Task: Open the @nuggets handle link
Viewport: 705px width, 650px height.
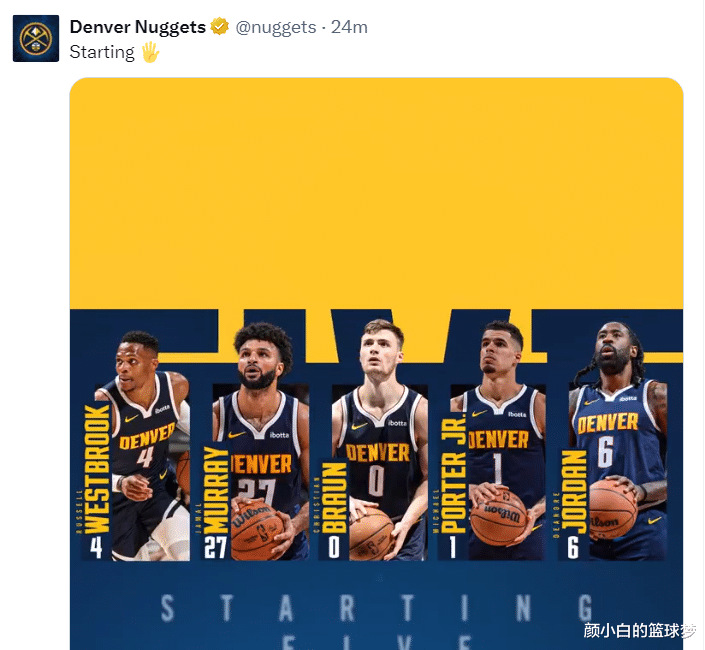Action: point(276,27)
